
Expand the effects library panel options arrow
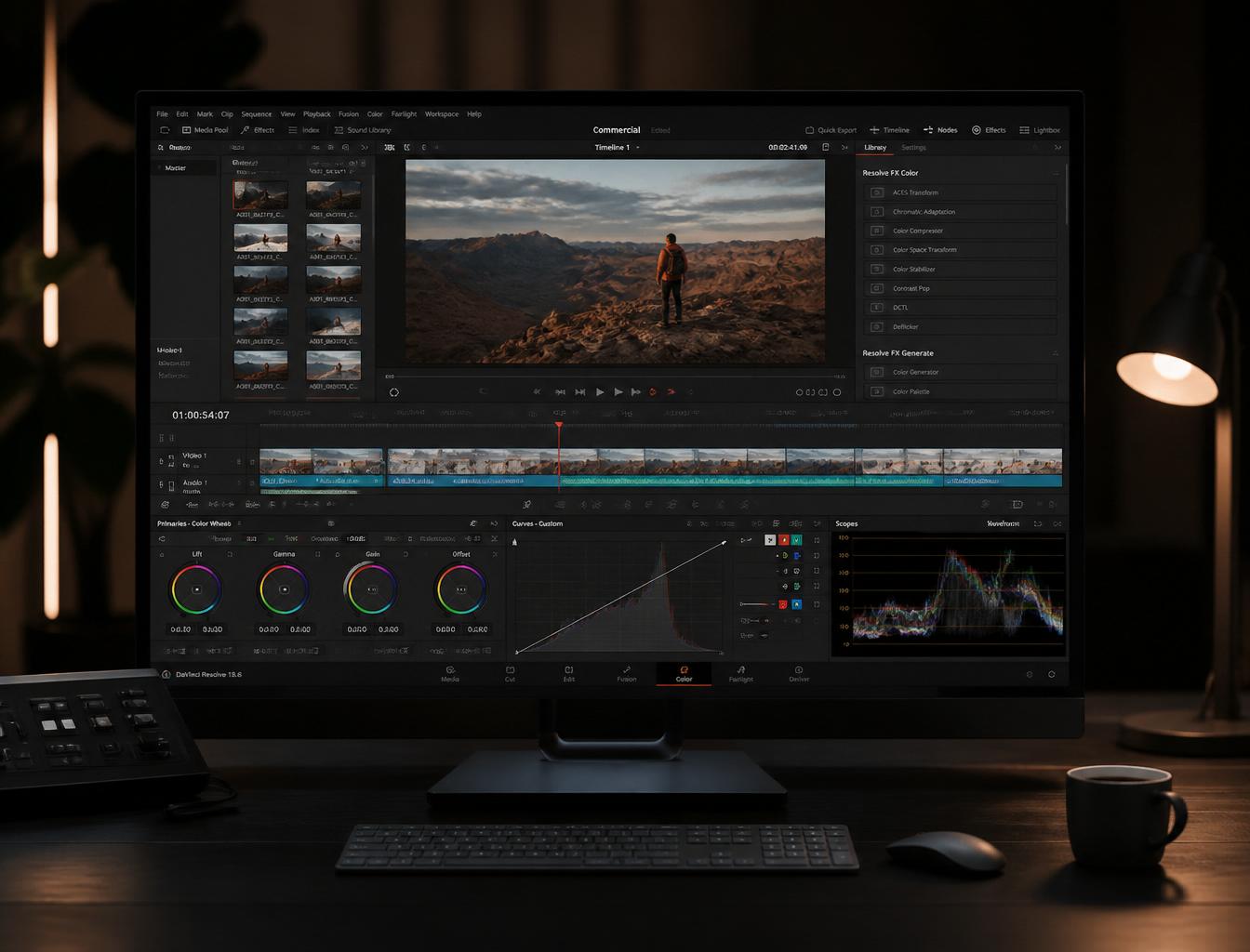pos(1057,148)
